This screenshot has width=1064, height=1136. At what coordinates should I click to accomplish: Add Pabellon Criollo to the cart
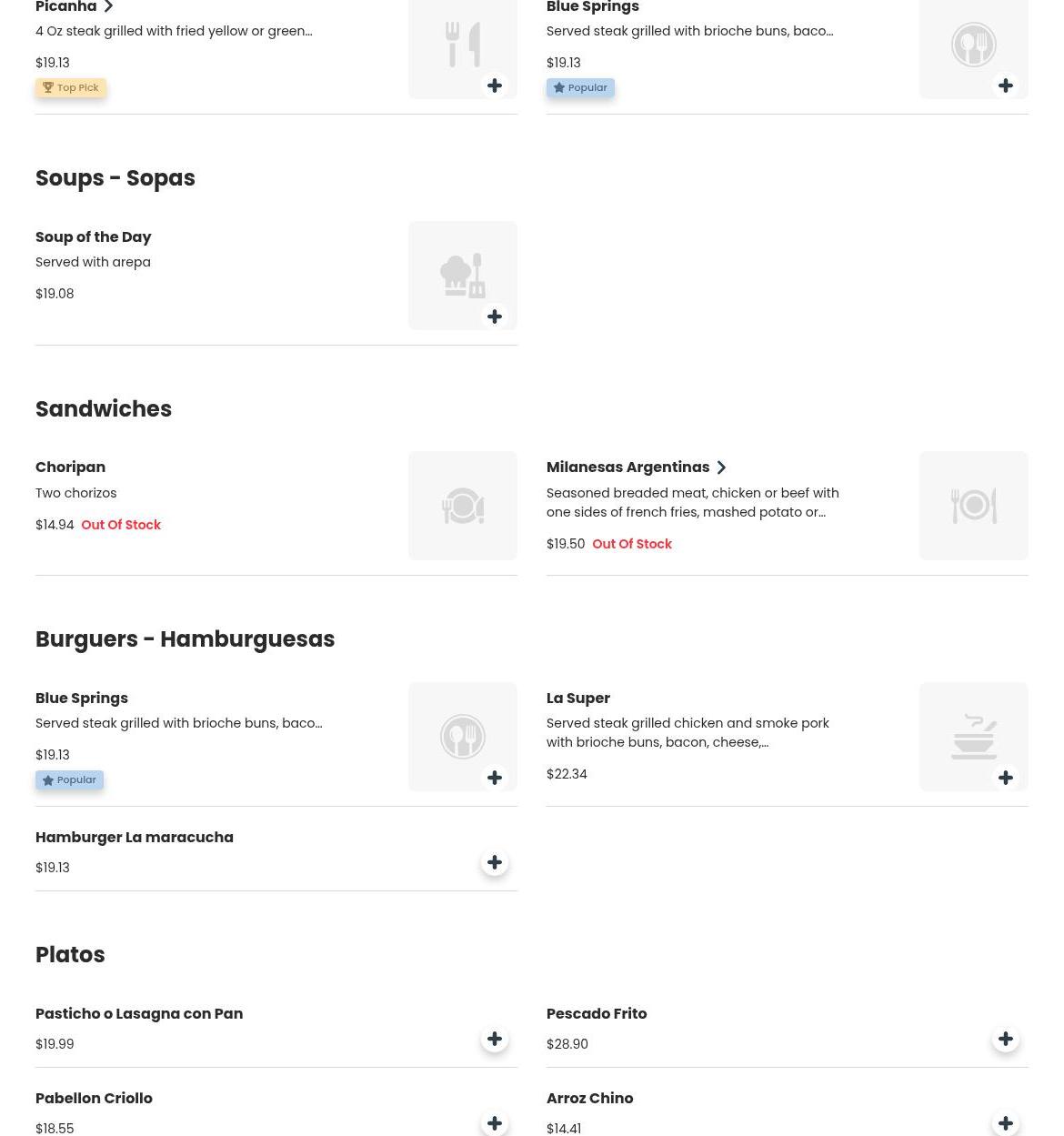point(495,1123)
